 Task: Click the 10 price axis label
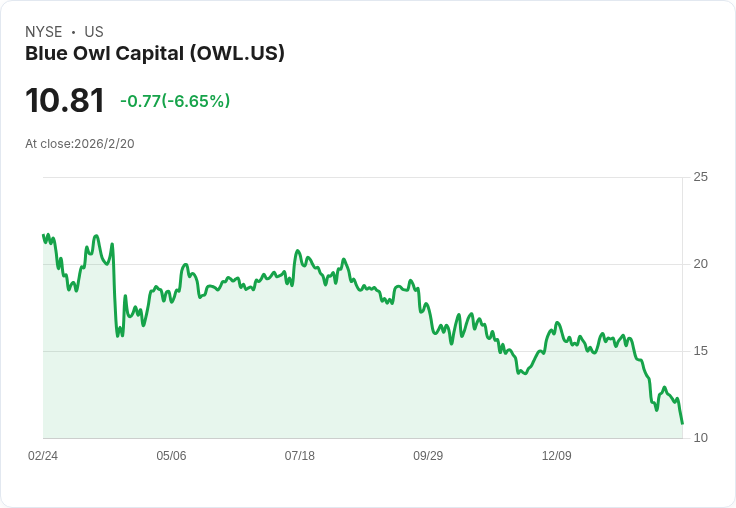click(700, 438)
